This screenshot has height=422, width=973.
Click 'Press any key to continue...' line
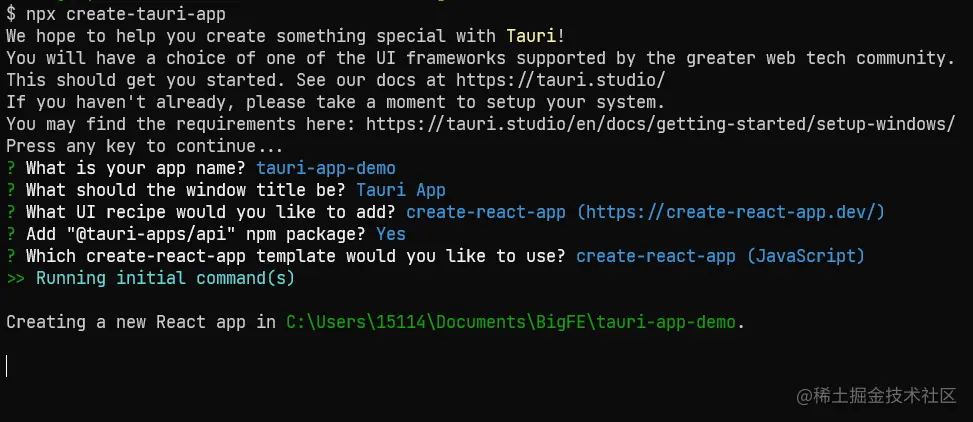point(145,146)
